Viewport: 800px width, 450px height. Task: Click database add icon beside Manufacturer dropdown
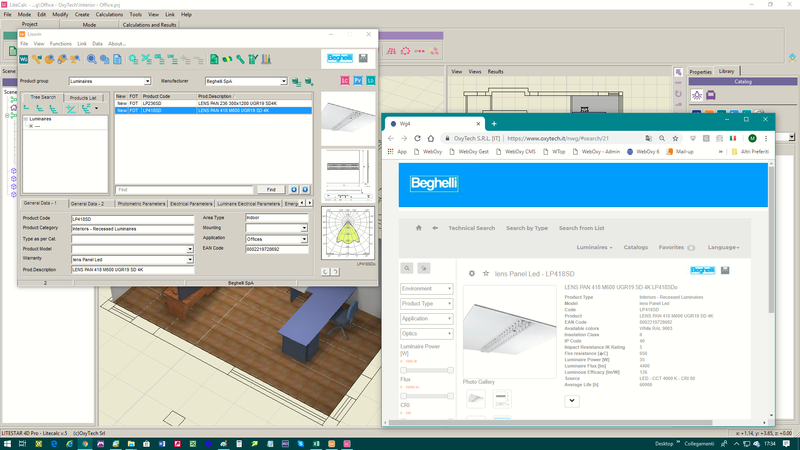309,82
